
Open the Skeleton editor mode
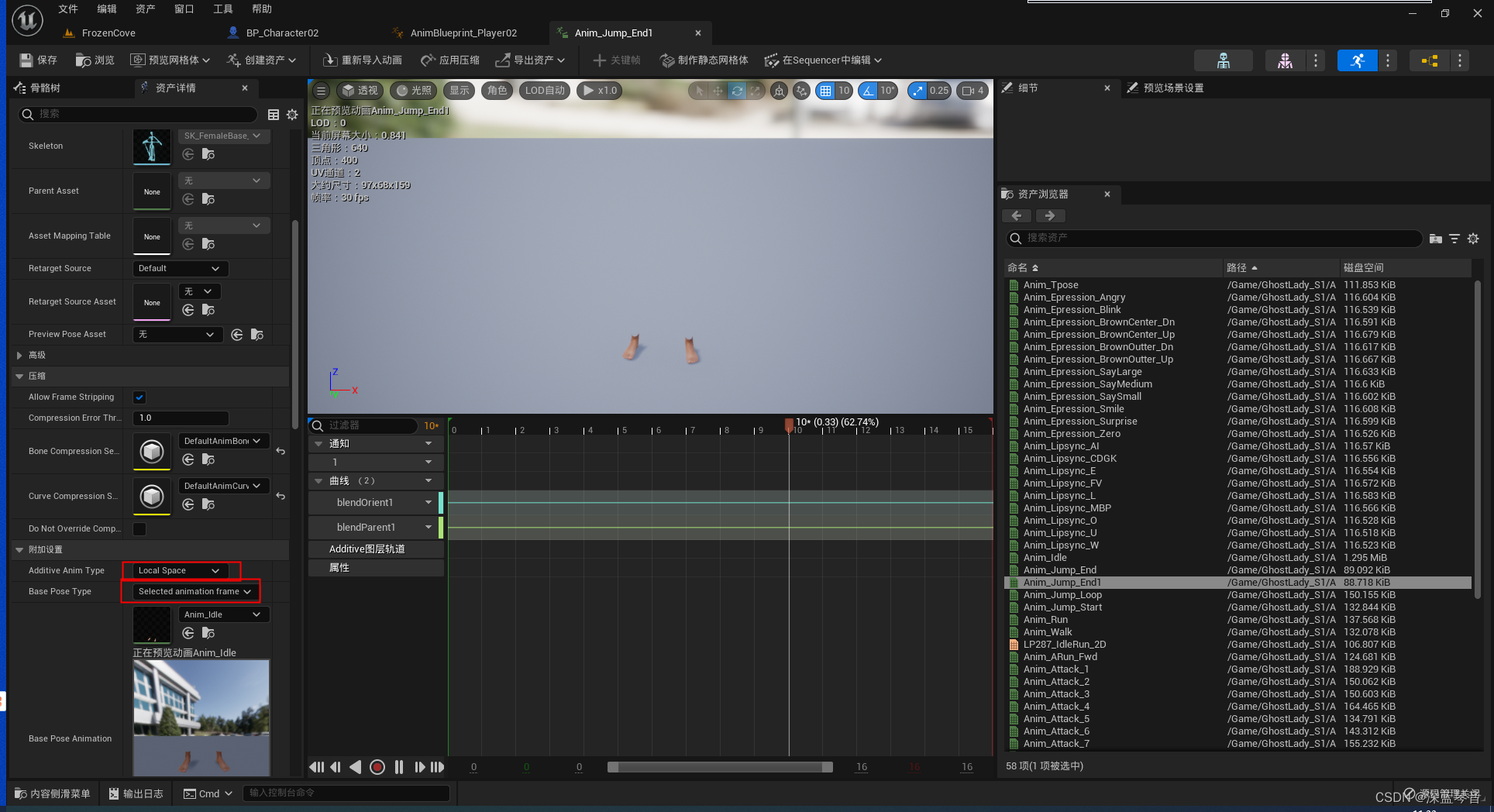click(1224, 60)
